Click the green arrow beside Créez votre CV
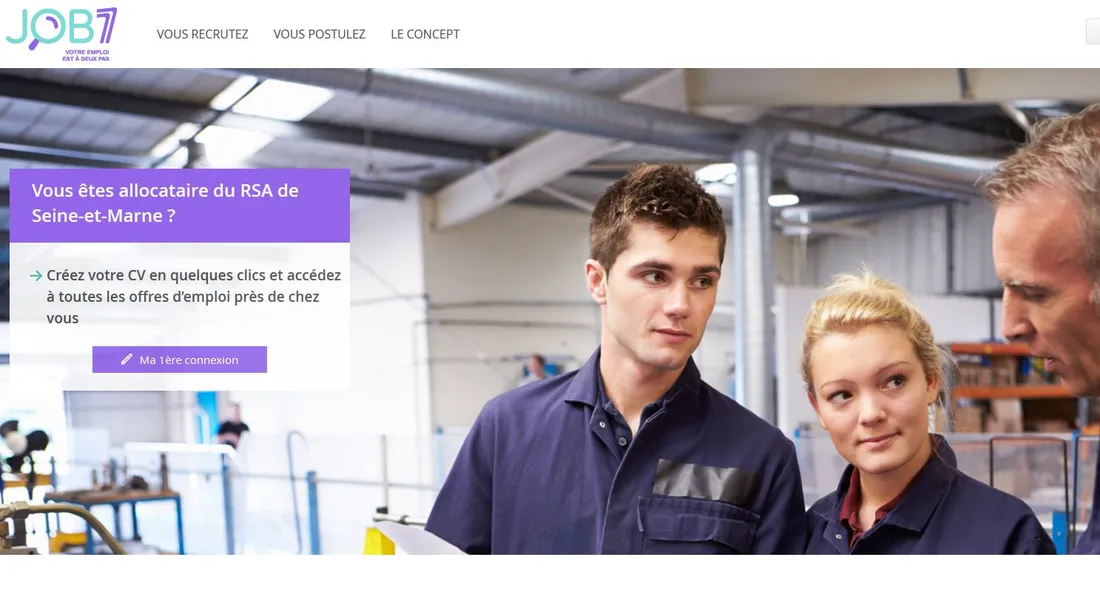This screenshot has width=1100, height=614. coord(36,276)
